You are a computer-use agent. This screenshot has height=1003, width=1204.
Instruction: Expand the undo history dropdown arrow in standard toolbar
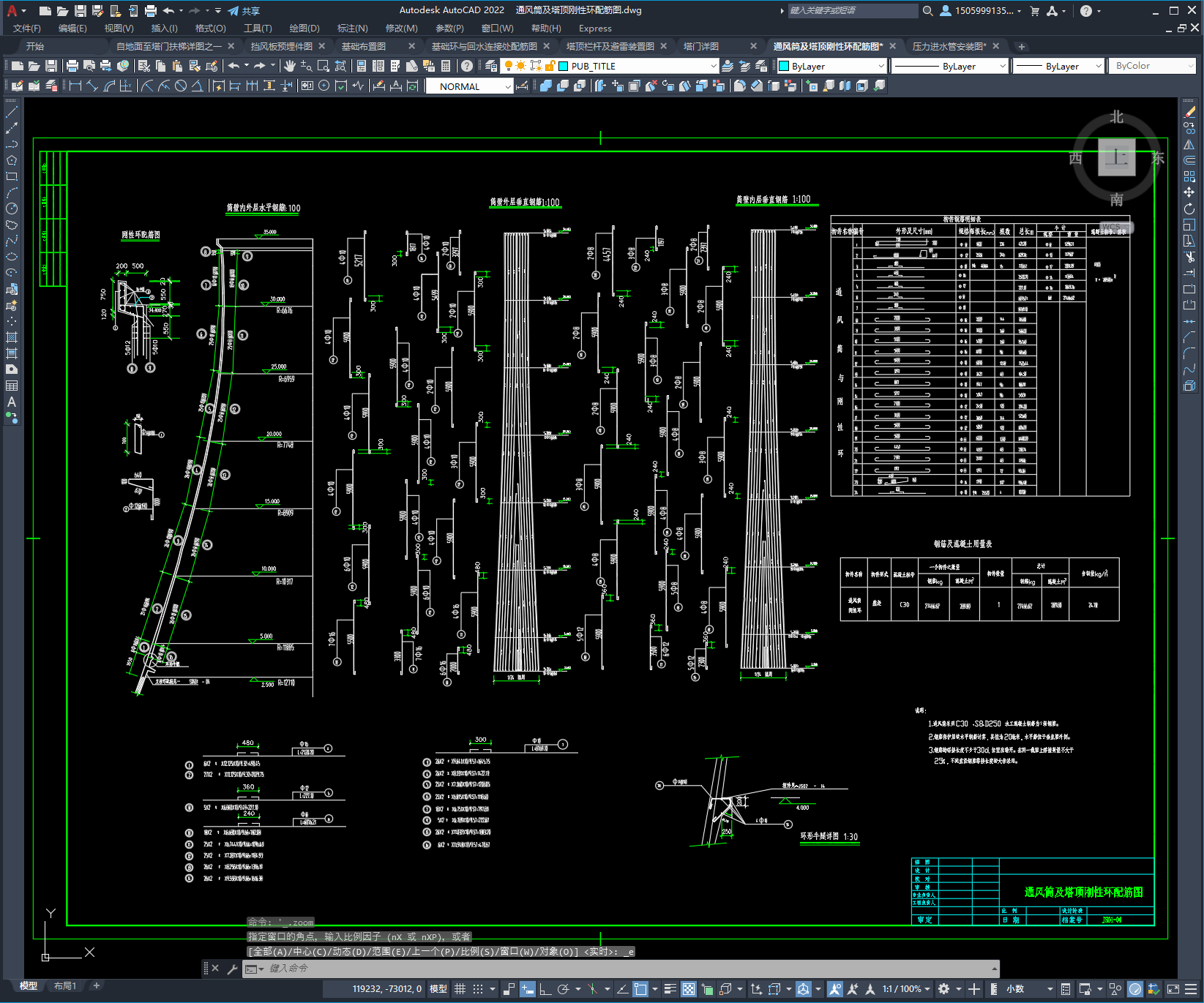[247, 66]
